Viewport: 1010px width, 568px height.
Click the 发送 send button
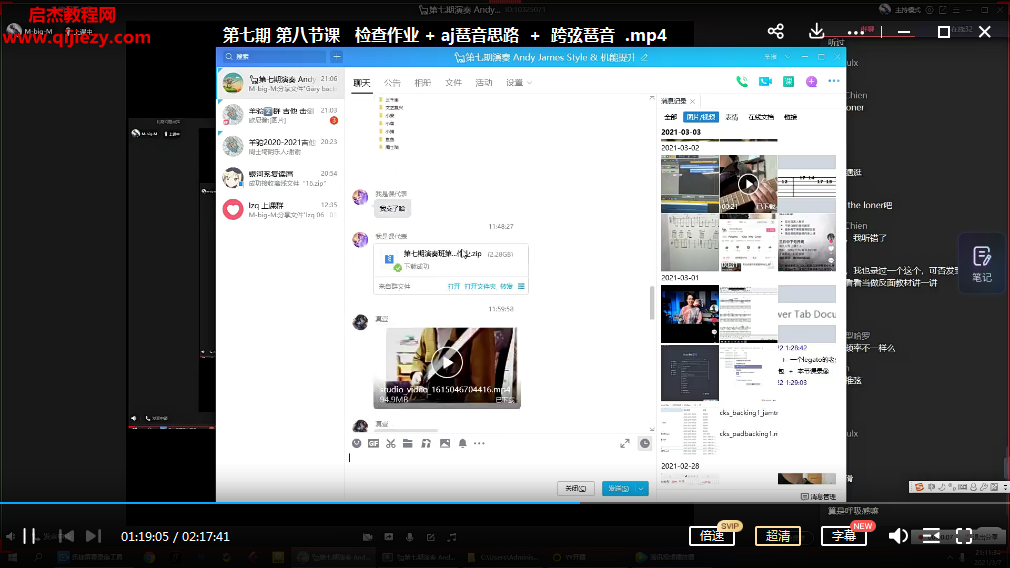click(618, 488)
